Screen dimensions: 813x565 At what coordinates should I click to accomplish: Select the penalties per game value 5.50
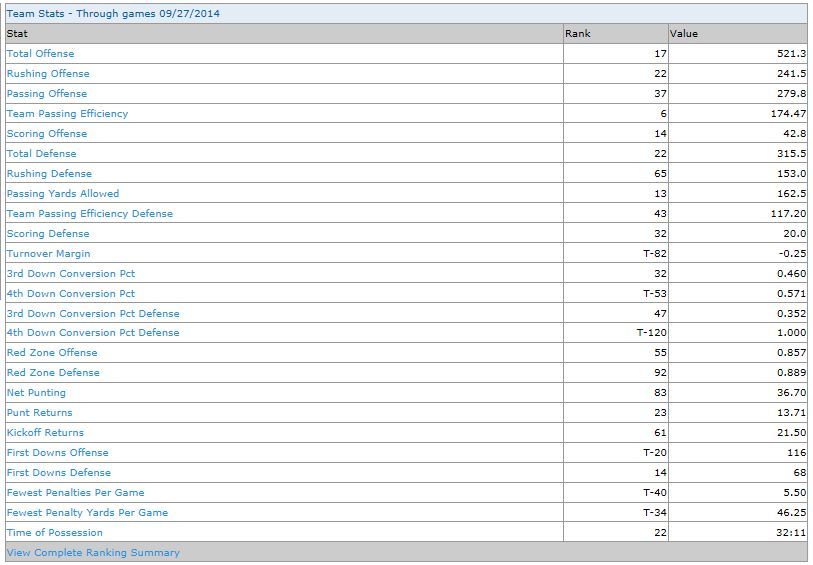(x=794, y=492)
